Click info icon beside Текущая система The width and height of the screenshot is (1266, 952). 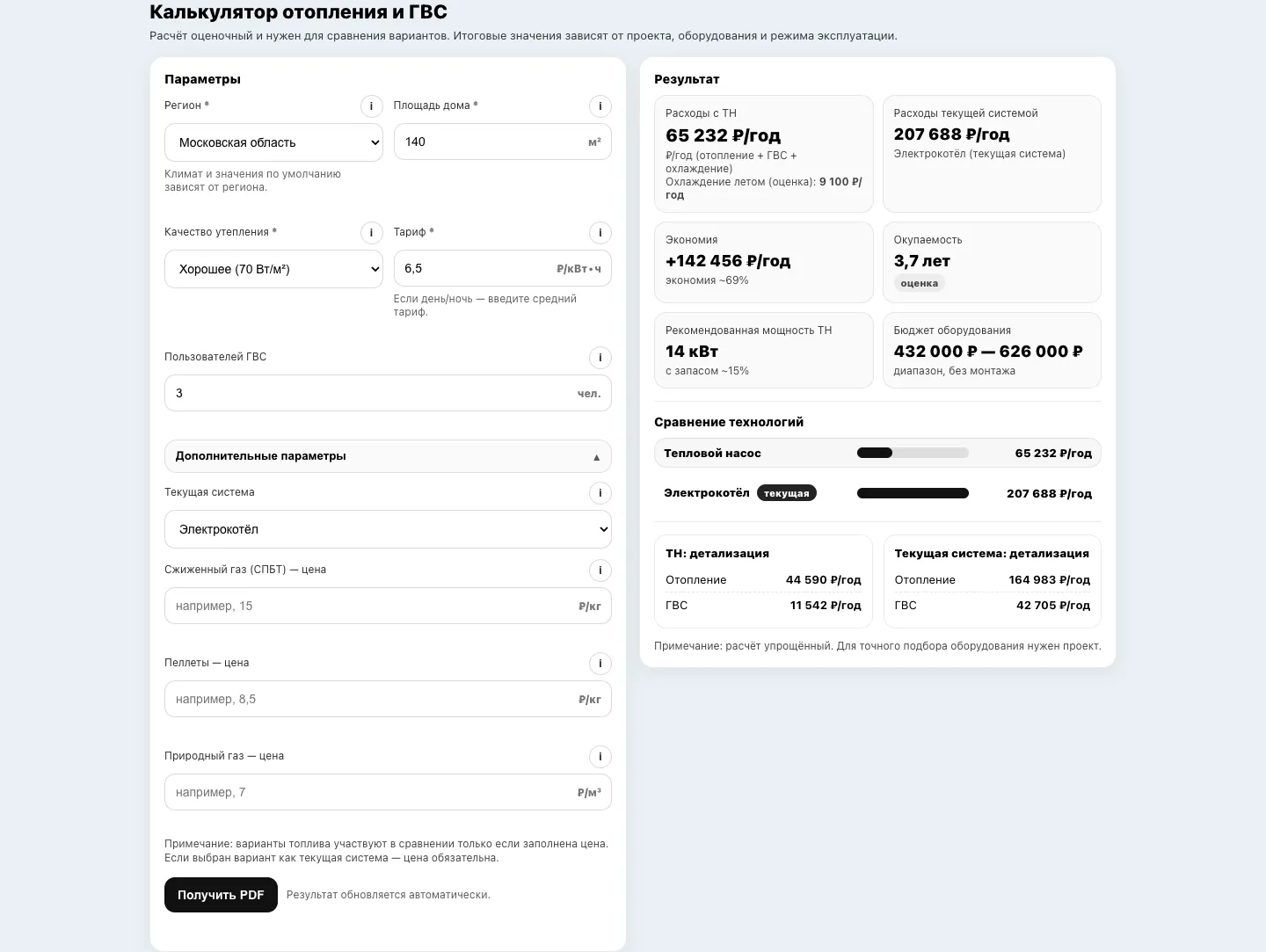pos(600,493)
